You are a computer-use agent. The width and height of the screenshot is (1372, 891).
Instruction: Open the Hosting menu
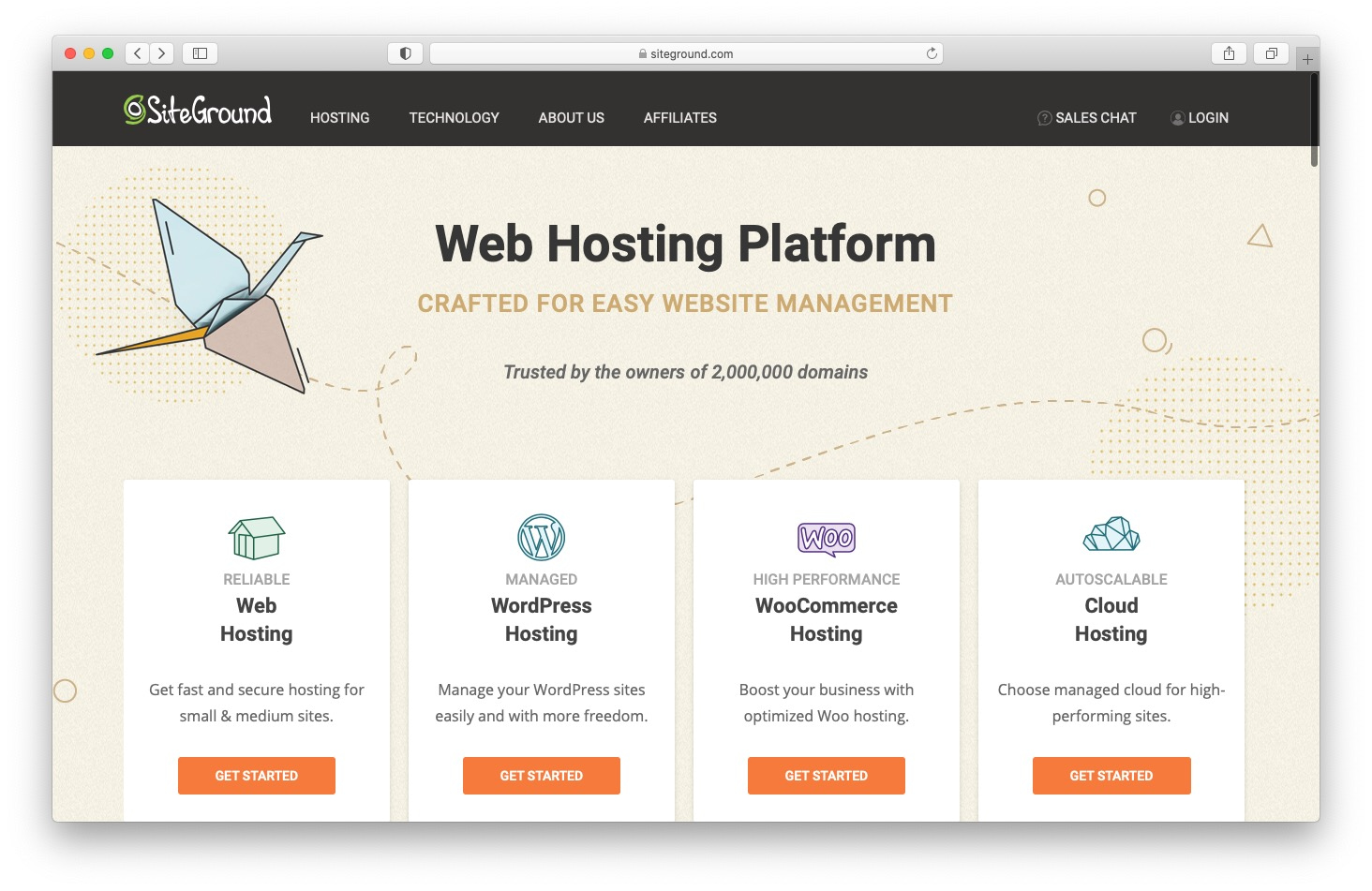click(340, 118)
